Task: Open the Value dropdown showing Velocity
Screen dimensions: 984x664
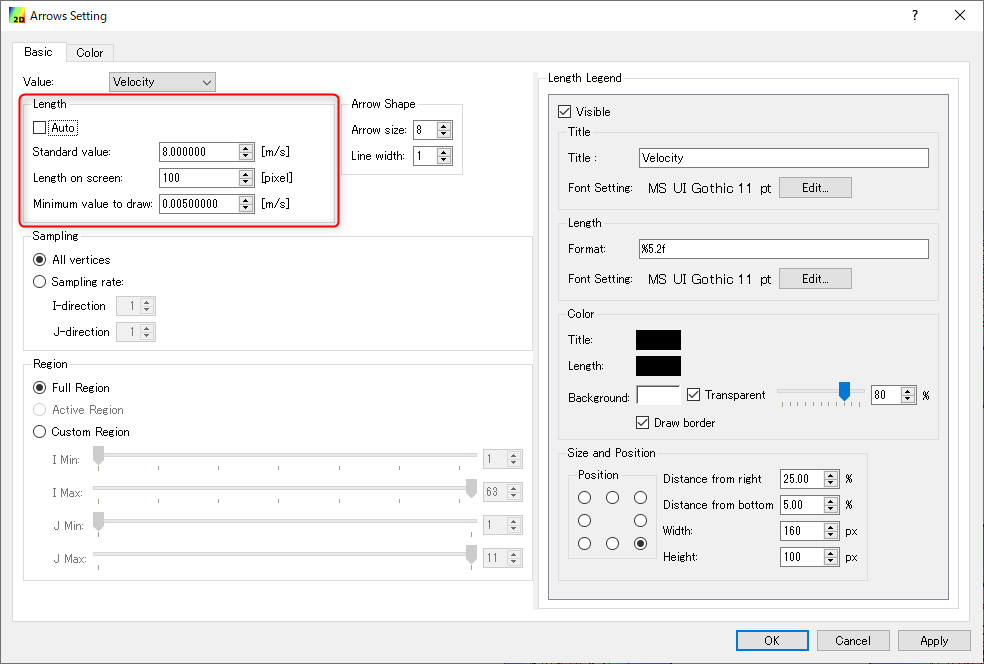Action: 162,82
